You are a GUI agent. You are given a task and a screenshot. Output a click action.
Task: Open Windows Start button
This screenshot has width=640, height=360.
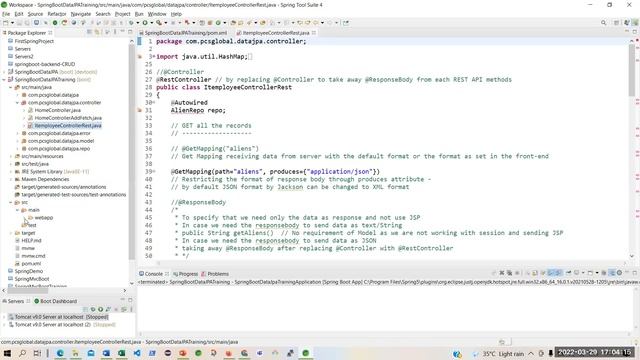tap(7, 353)
